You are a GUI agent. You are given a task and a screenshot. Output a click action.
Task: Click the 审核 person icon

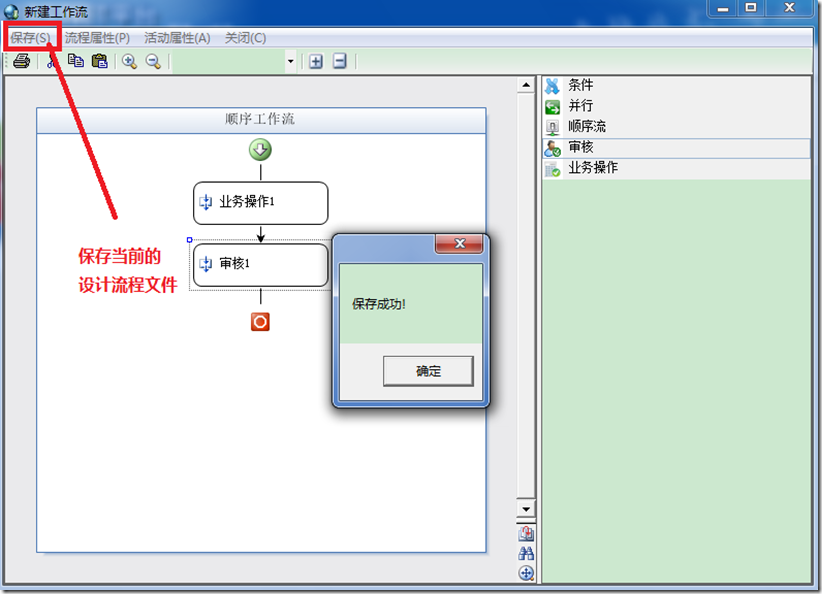click(553, 148)
